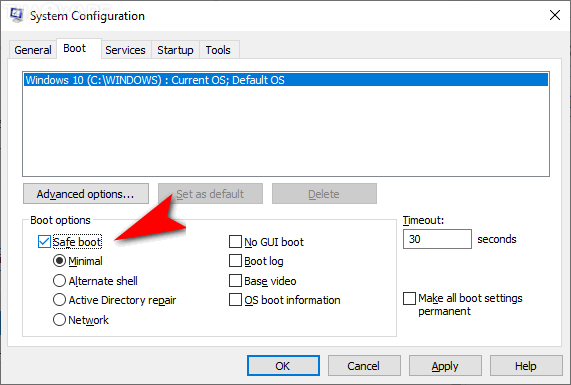This screenshot has width=571, height=385.
Task: Click the Cancel button
Action: click(x=364, y=366)
